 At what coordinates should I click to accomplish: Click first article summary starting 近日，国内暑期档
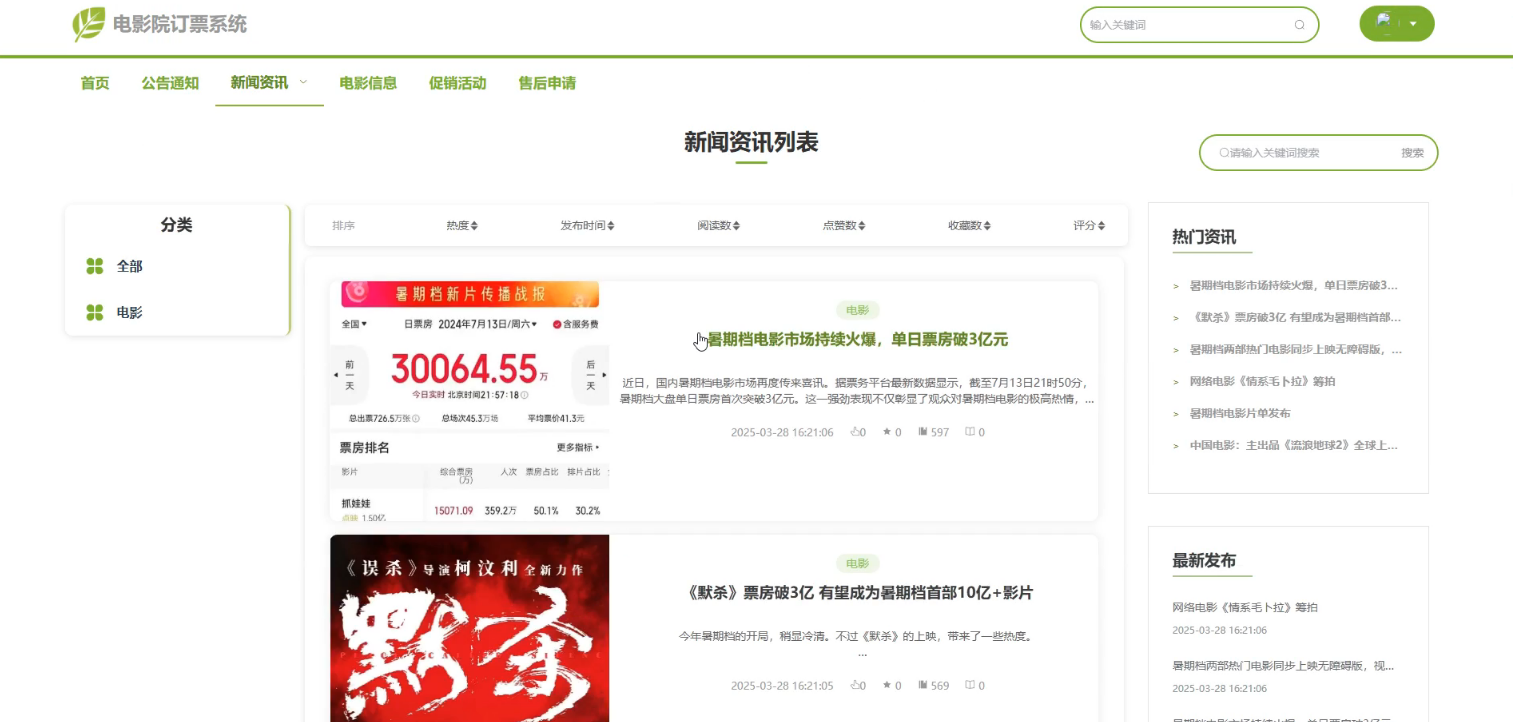(x=857, y=390)
